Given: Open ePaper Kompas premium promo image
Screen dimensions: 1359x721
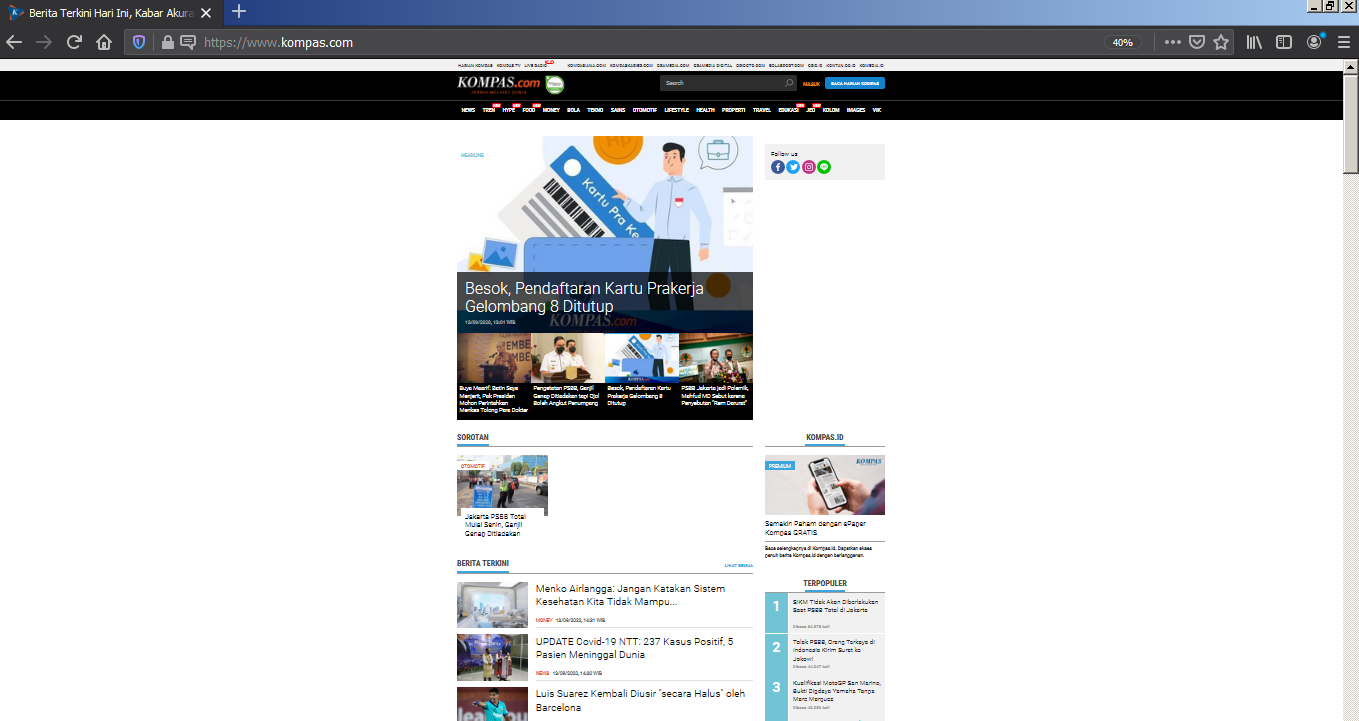Looking at the screenshot, I should pos(825,485).
